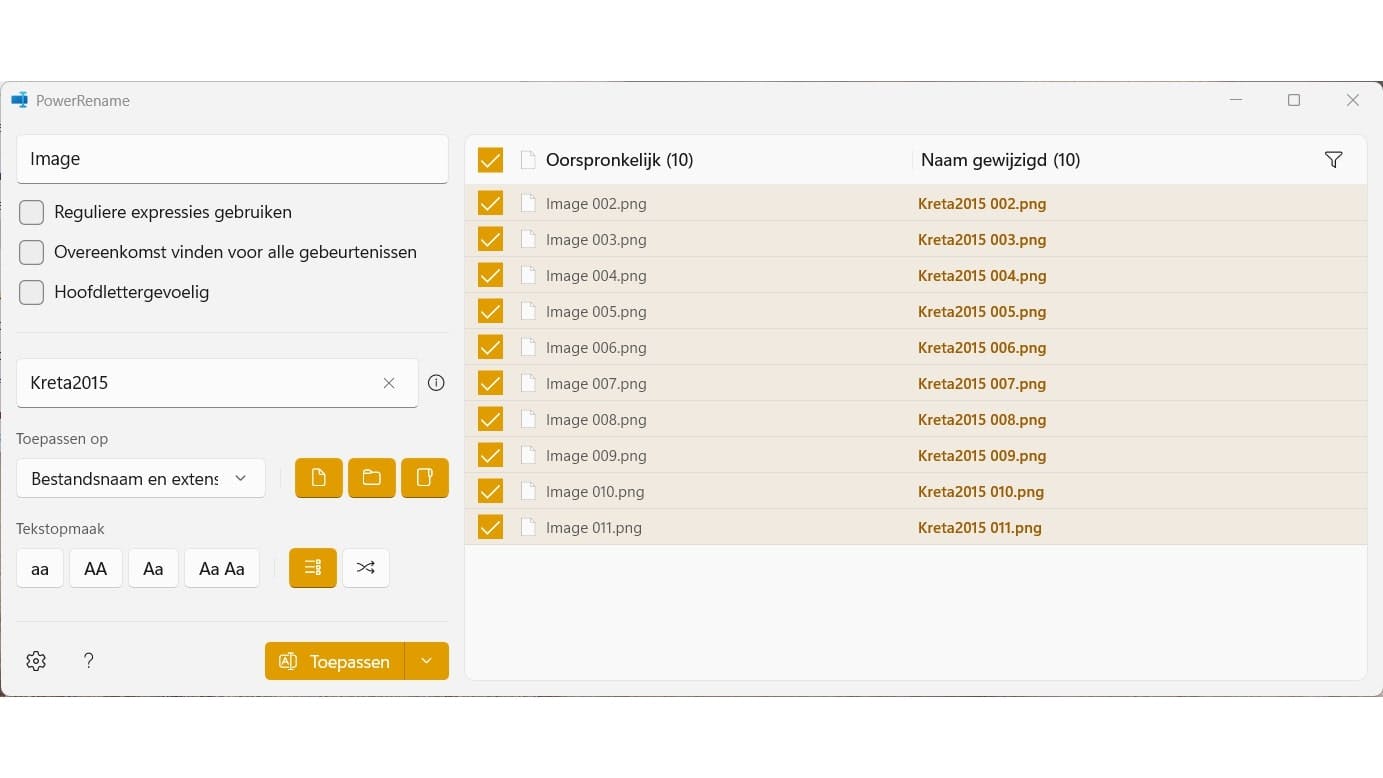Screen dimensions: 1383x778
Task: Click the search field containing Image
Action: tap(232, 159)
